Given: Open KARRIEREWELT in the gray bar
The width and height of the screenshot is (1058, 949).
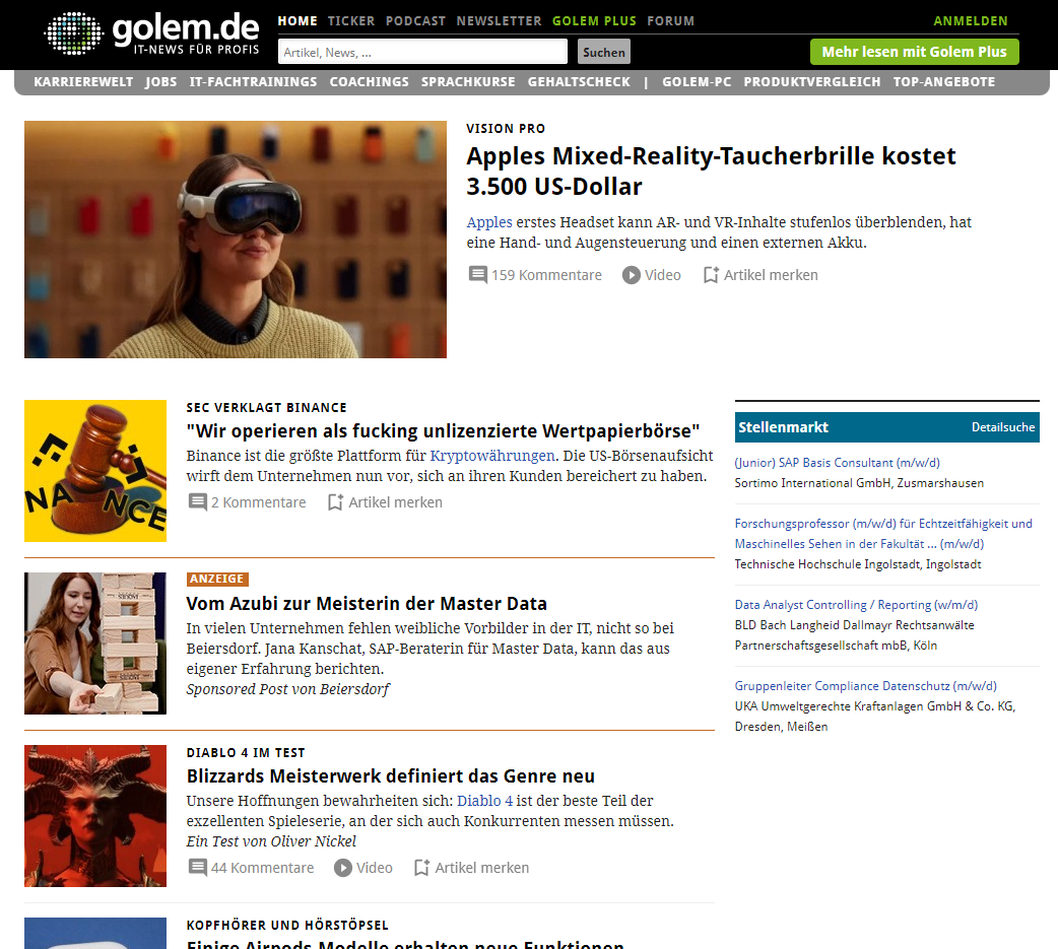Looking at the screenshot, I should pos(84,82).
